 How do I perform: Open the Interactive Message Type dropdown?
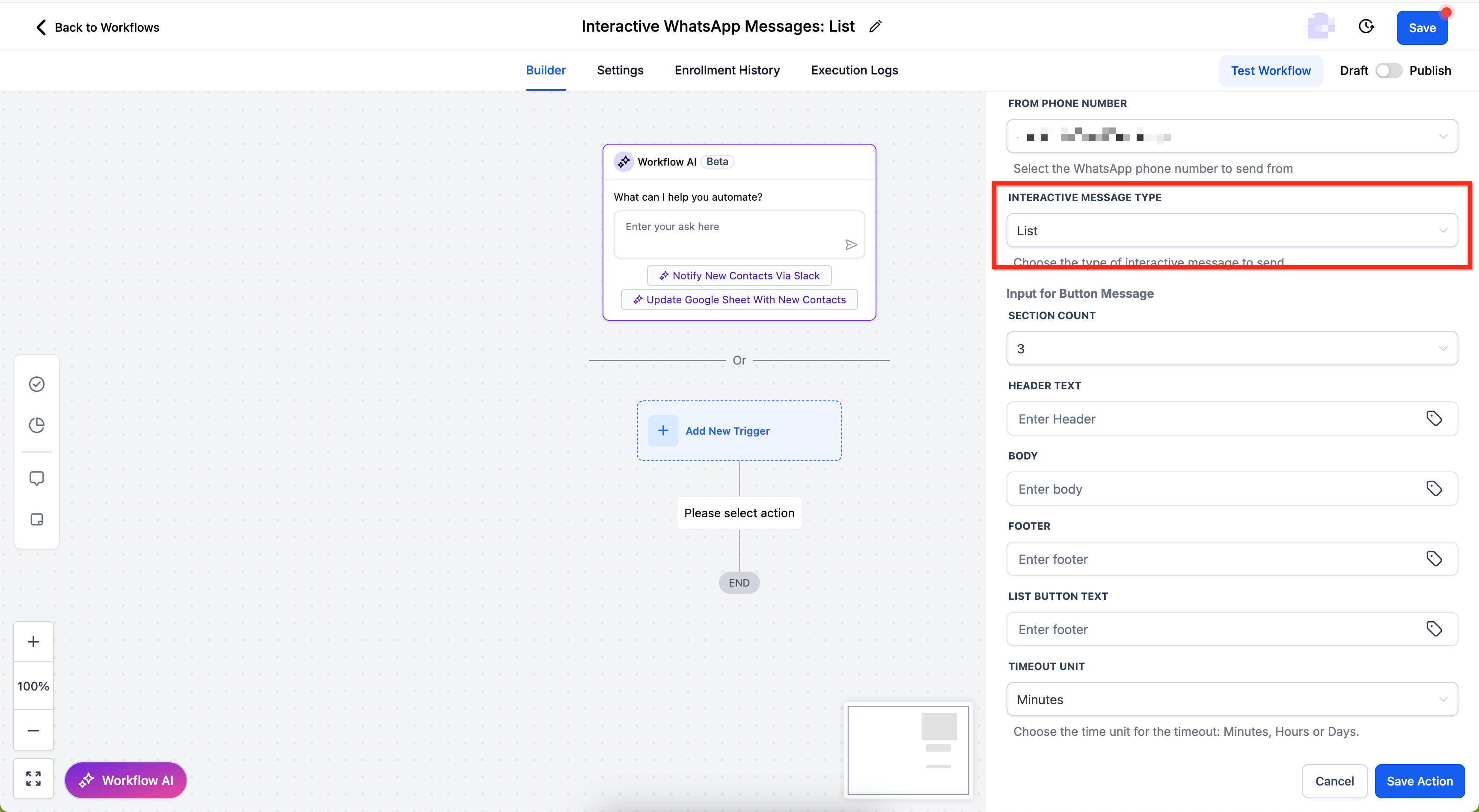(1232, 231)
